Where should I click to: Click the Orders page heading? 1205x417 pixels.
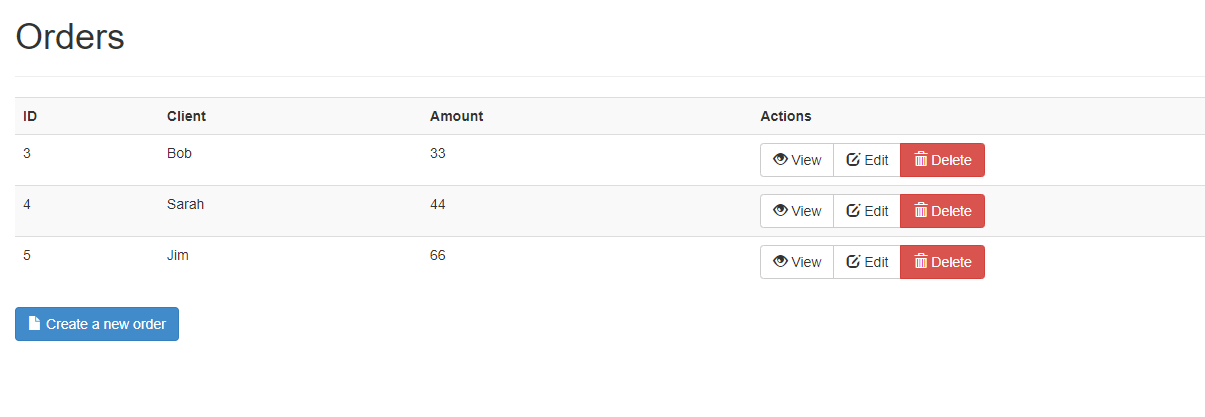click(x=70, y=37)
